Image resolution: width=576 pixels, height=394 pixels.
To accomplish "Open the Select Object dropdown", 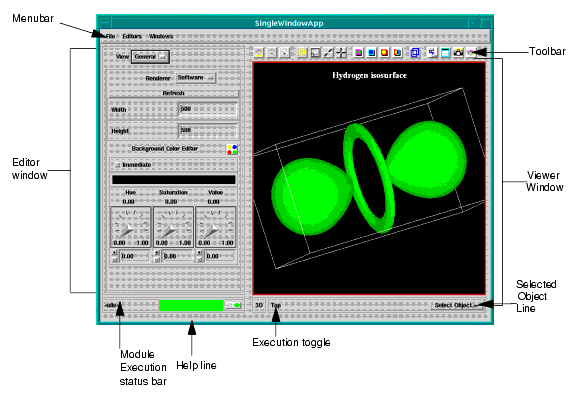I will click(457, 305).
